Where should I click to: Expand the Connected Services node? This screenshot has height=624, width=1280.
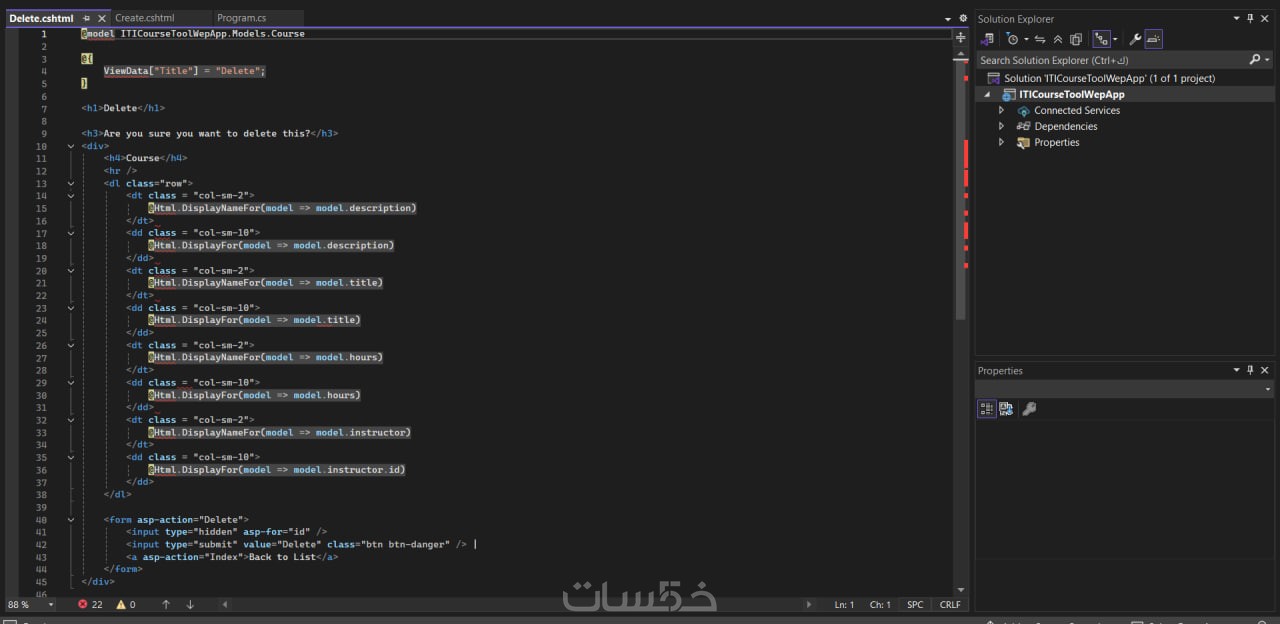point(1002,110)
